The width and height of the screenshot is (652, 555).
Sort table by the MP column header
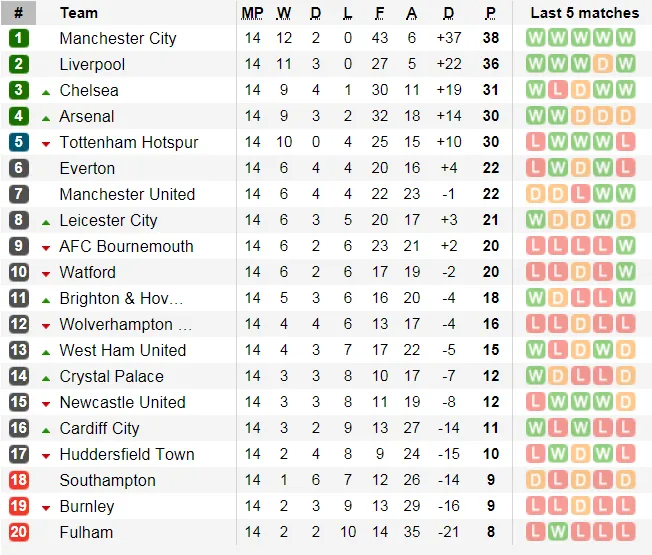pyautogui.click(x=252, y=13)
